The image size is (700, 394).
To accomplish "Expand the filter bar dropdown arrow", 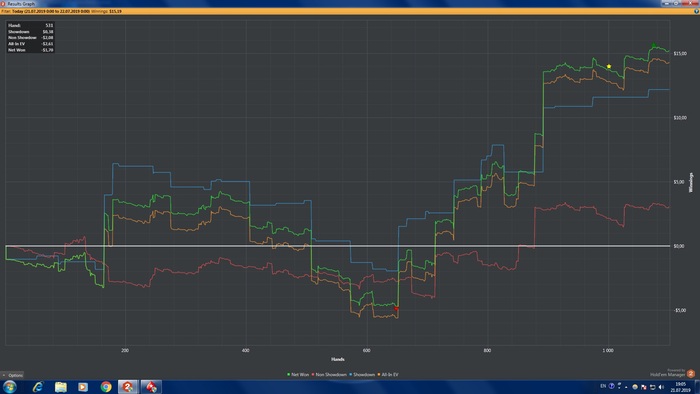I will pyautogui.click(x=696, y=11).
